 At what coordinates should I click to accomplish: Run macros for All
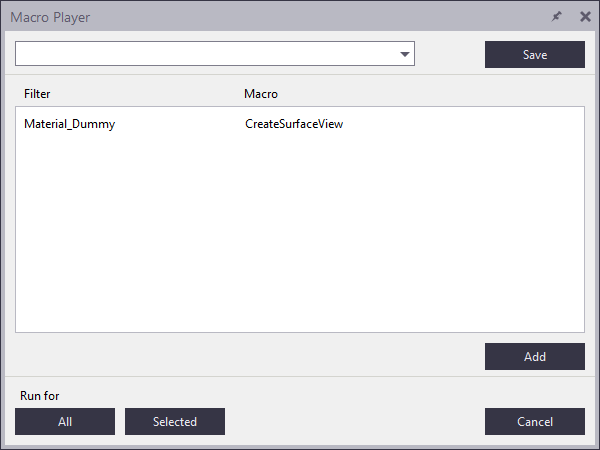65,422
